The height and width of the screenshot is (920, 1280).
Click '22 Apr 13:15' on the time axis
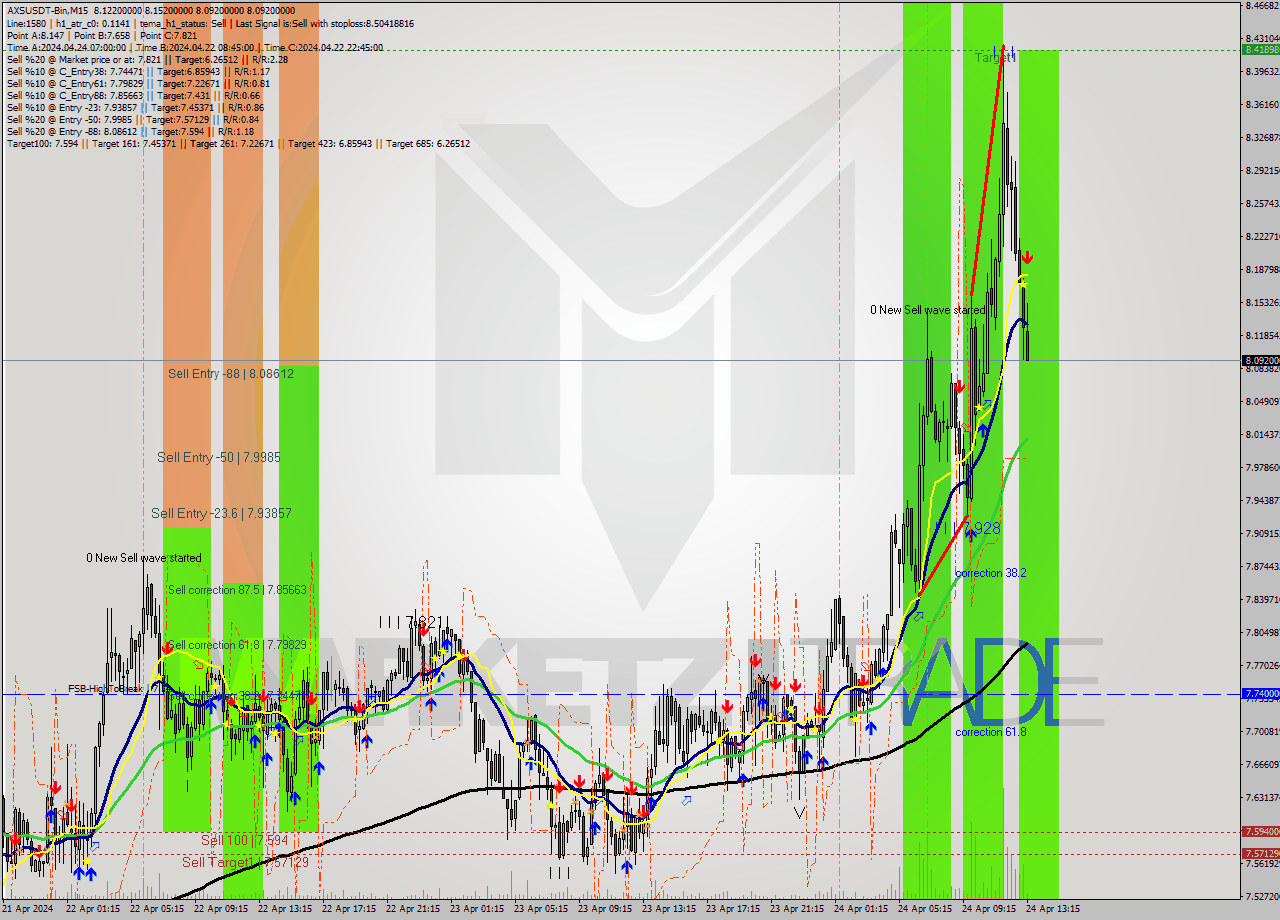coord(285,909)
